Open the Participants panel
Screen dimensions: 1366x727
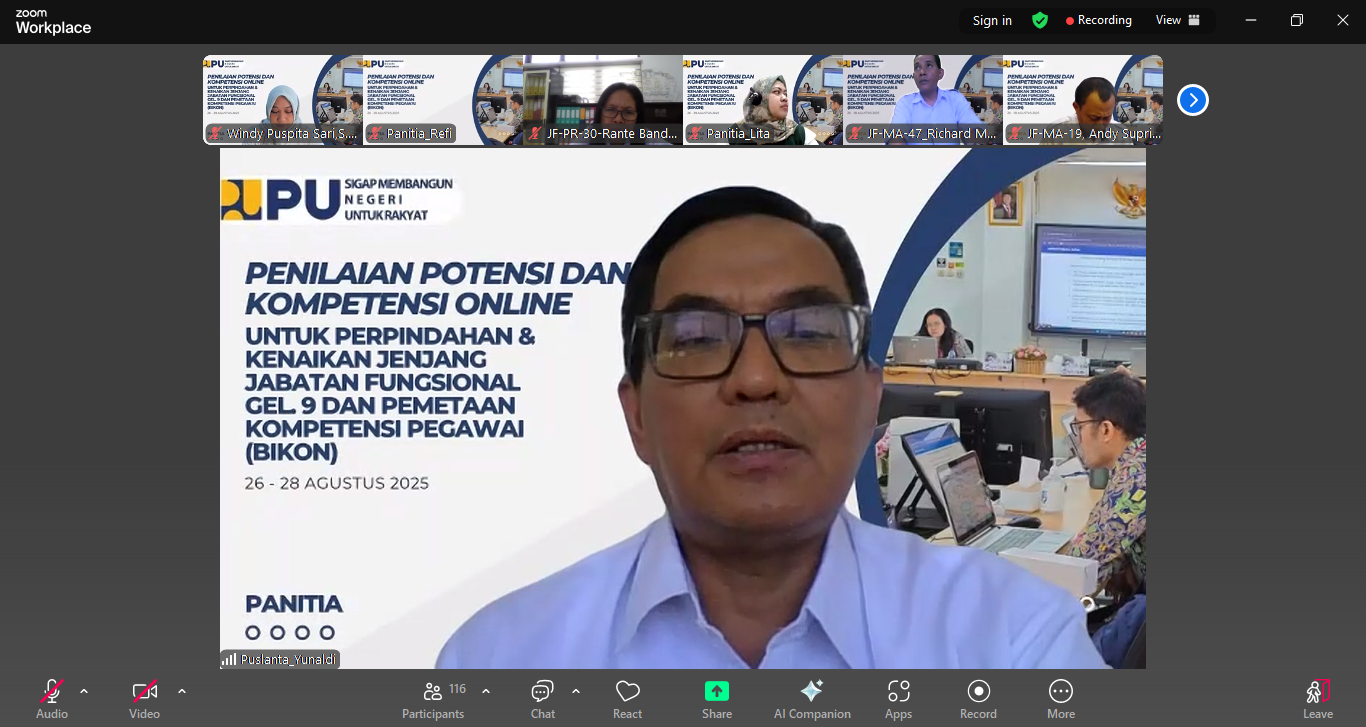pos(433,699)
